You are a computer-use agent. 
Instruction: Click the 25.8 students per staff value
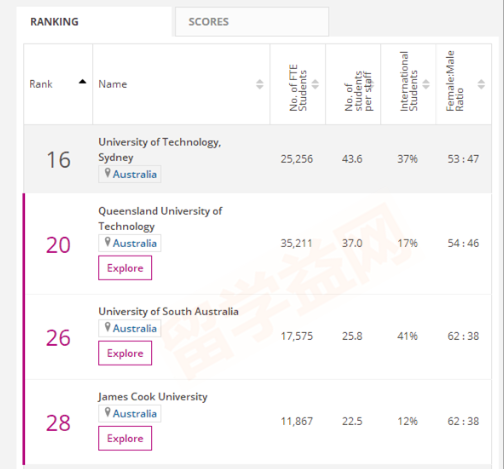pyautogui.click(x=352, y=336)
